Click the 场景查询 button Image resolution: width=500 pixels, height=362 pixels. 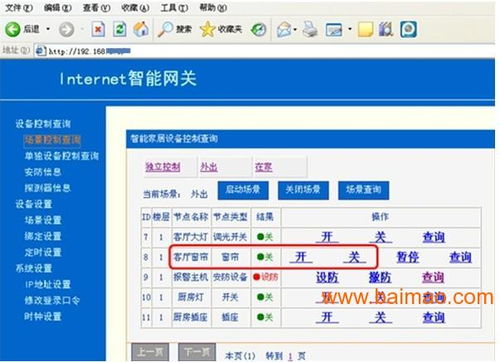click(363, 190)
